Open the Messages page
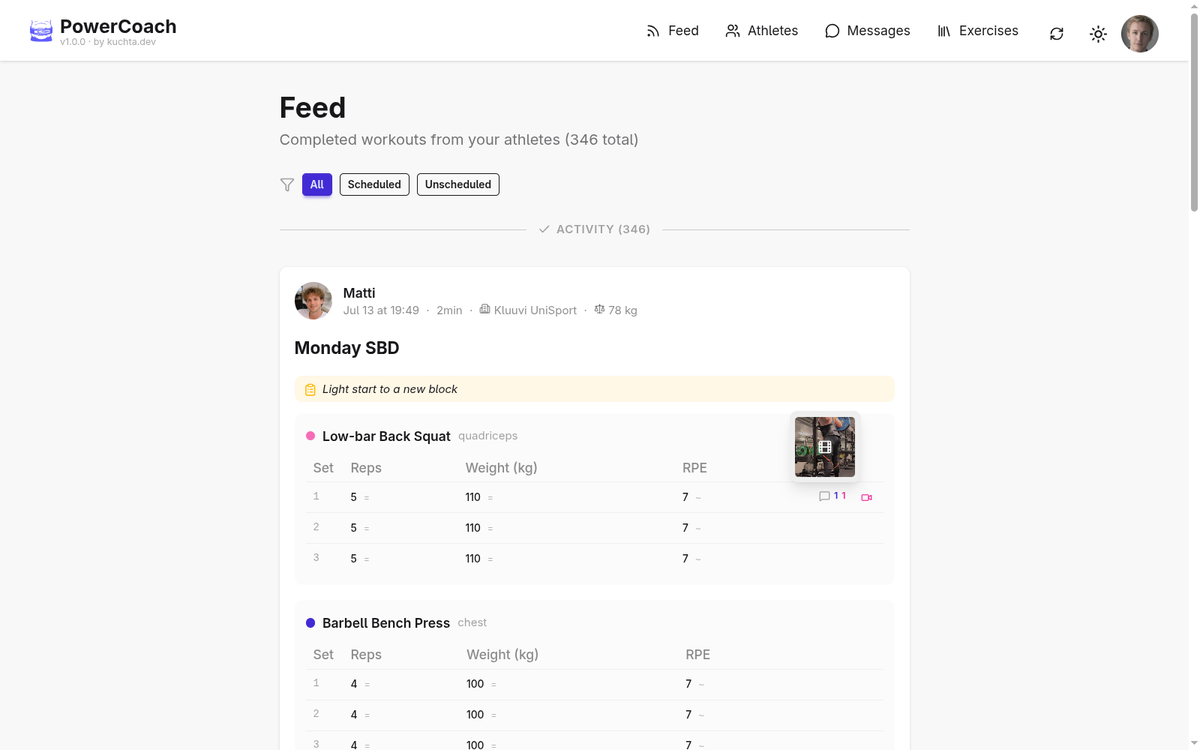 867,31
